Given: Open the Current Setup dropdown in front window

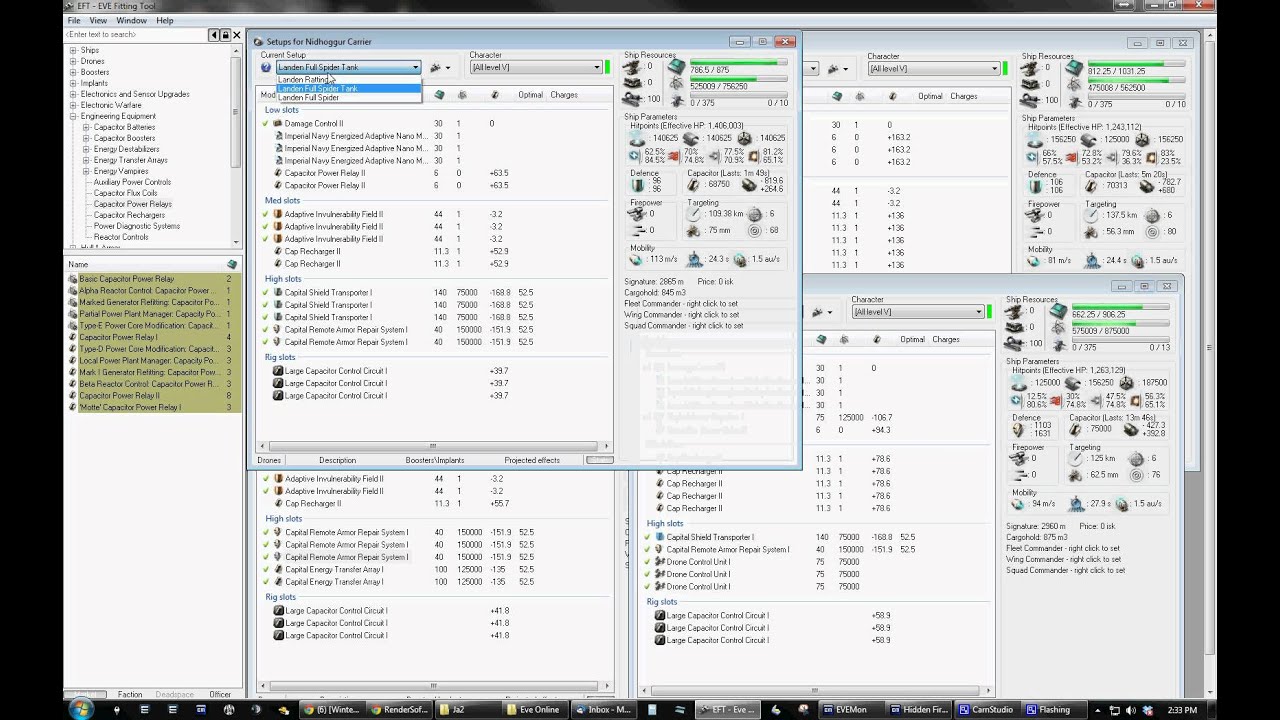Looking at the screenshot, I should (415, 68).
